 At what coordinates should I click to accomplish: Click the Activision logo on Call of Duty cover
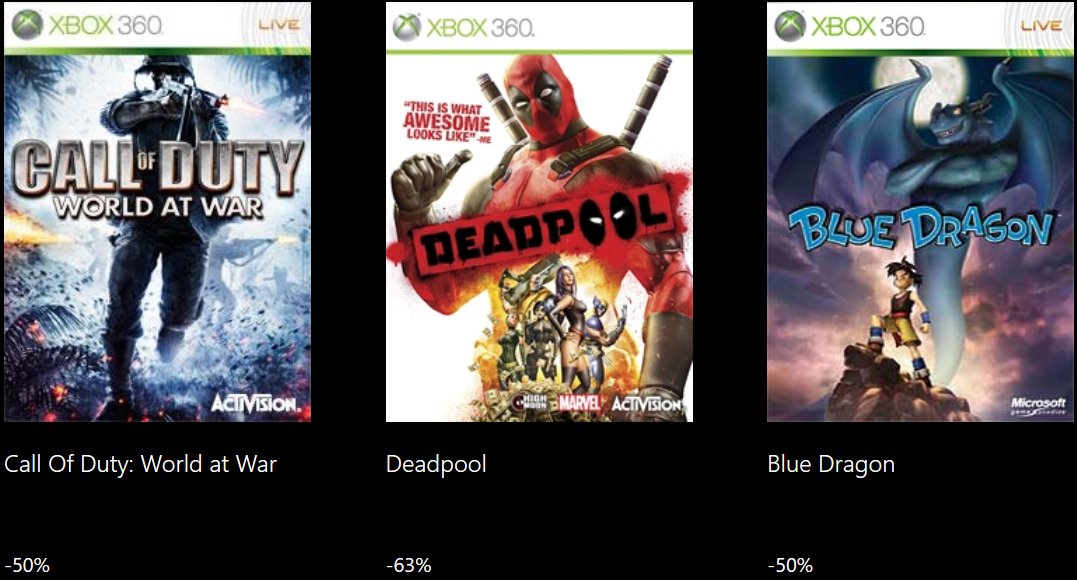click(255, 403)
